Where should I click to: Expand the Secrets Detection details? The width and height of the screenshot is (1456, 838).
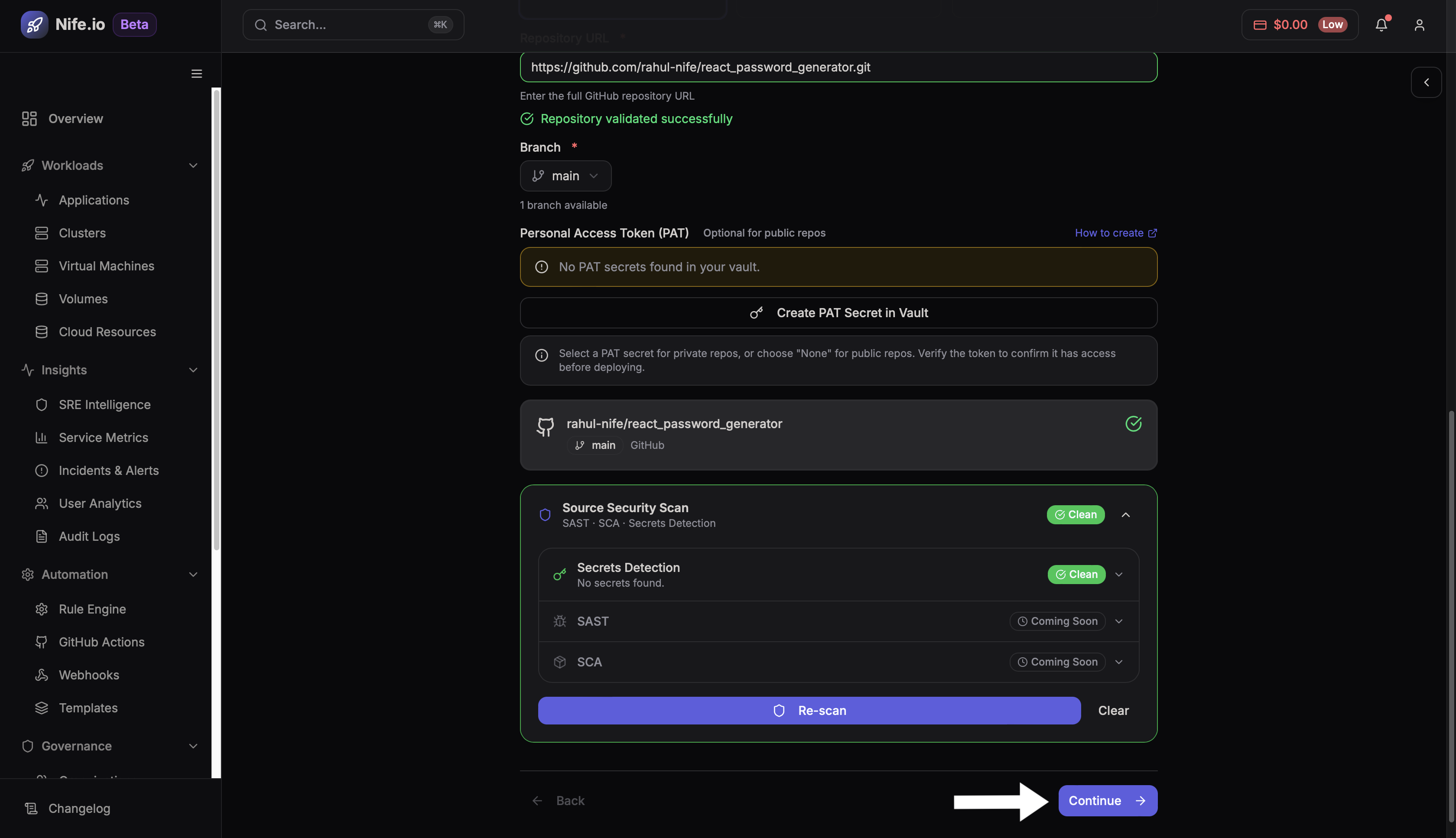1119,574
